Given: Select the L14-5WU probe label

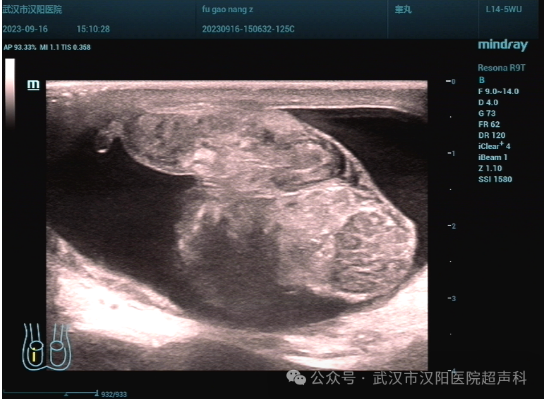Looking at the screenshot, I should 503,9.
